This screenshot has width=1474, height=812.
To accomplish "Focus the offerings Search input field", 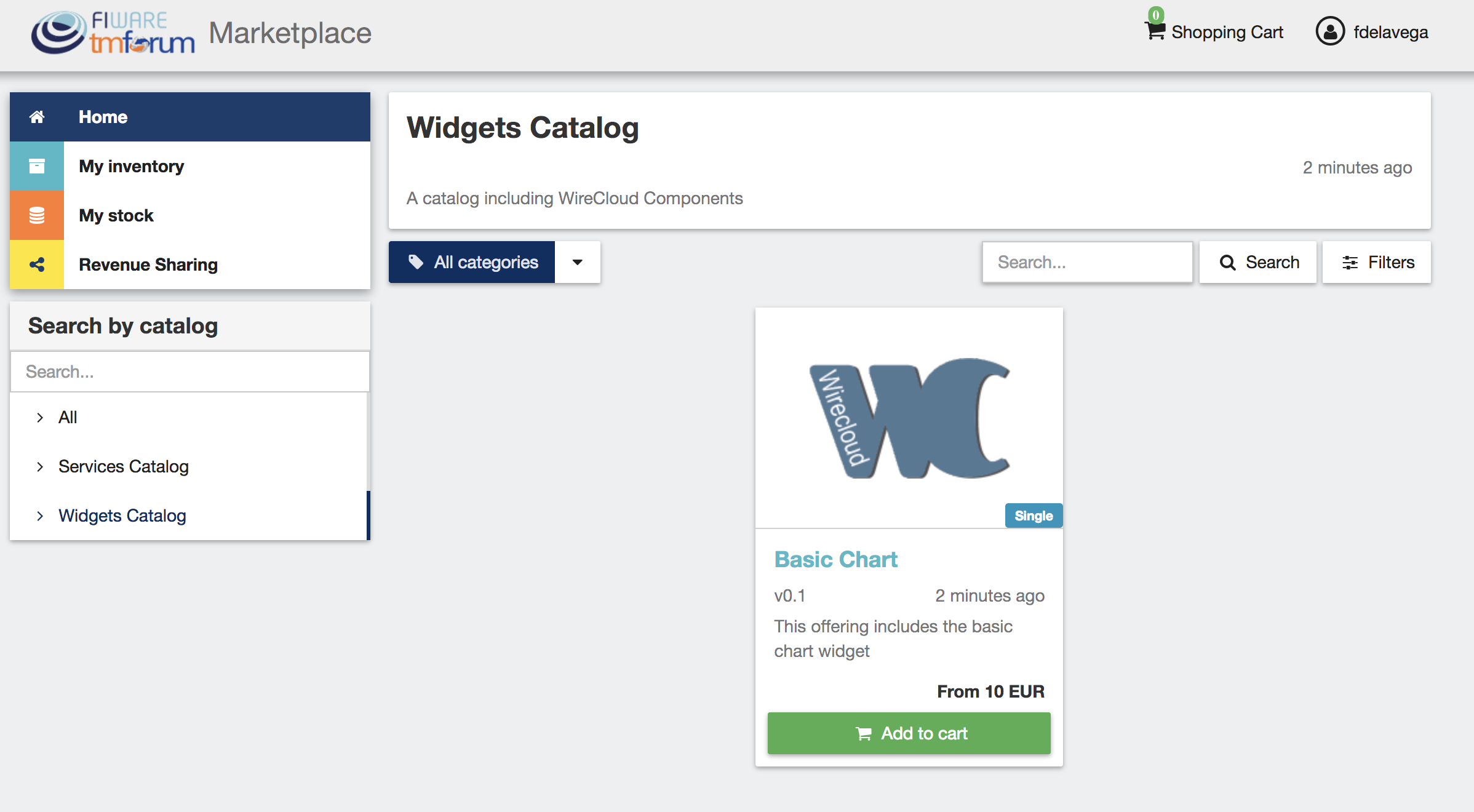I will [x=1087, y=262].
